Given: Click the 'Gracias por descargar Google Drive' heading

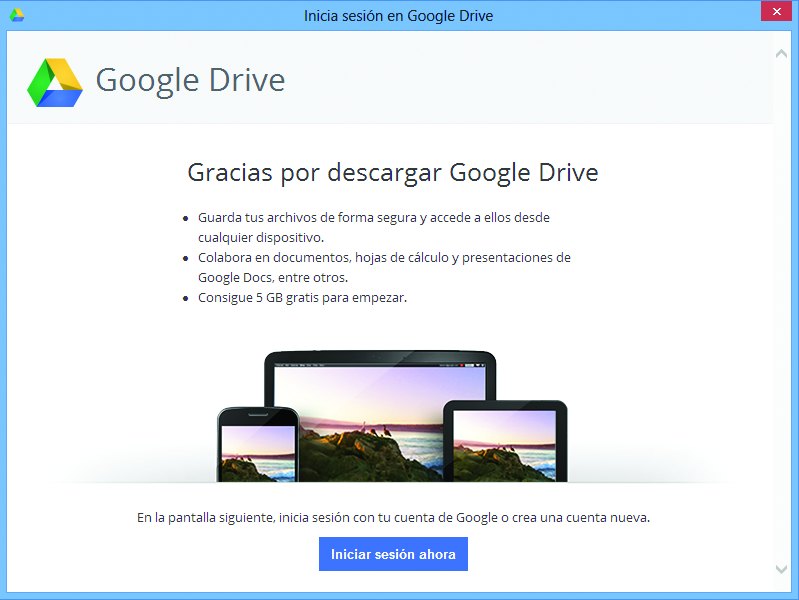Looking at the screenshot, I should (393, 172).
